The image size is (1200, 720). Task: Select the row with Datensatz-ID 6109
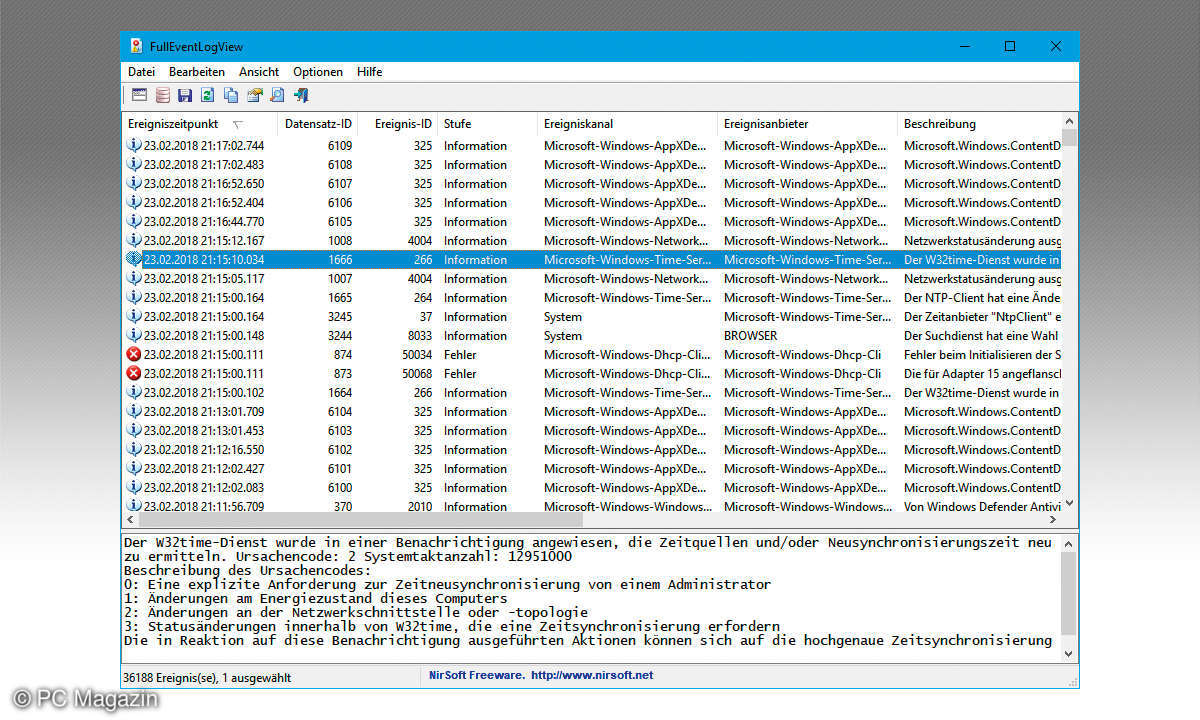point(591,145)
